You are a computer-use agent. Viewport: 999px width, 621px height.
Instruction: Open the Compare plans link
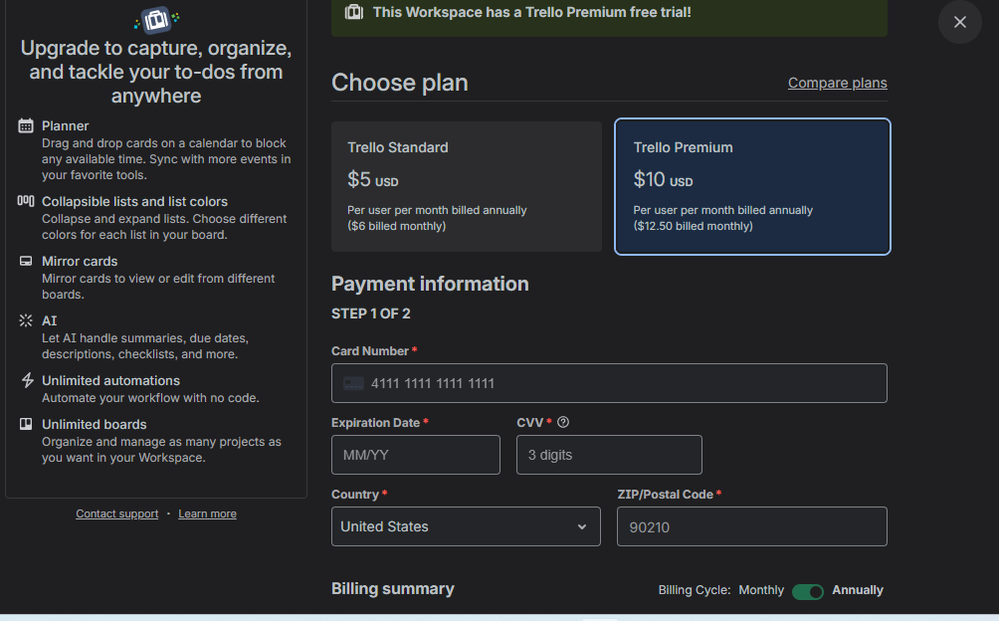click(837, 83)
